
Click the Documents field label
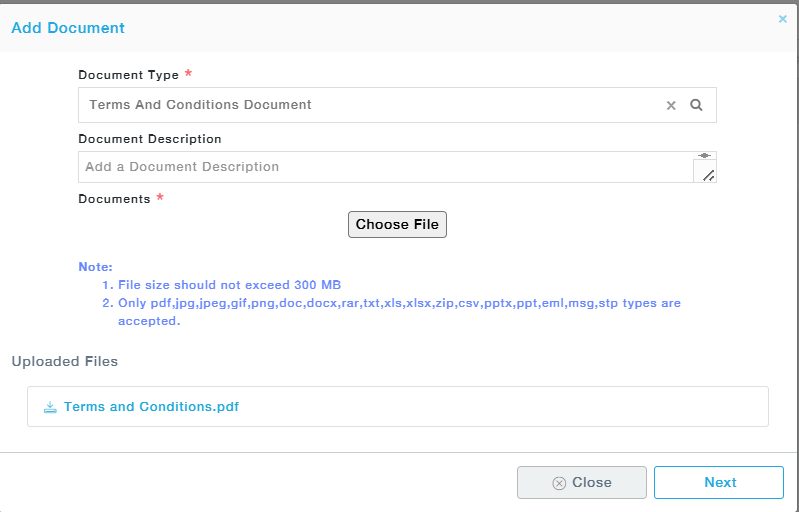click(x=114, y=199)
